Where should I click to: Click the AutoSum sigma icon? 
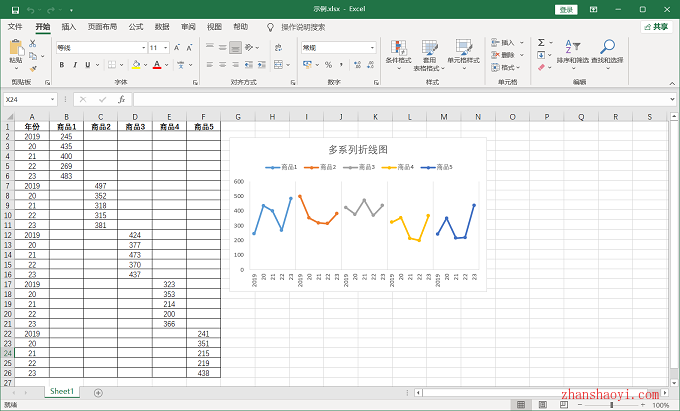pos(541,42)
